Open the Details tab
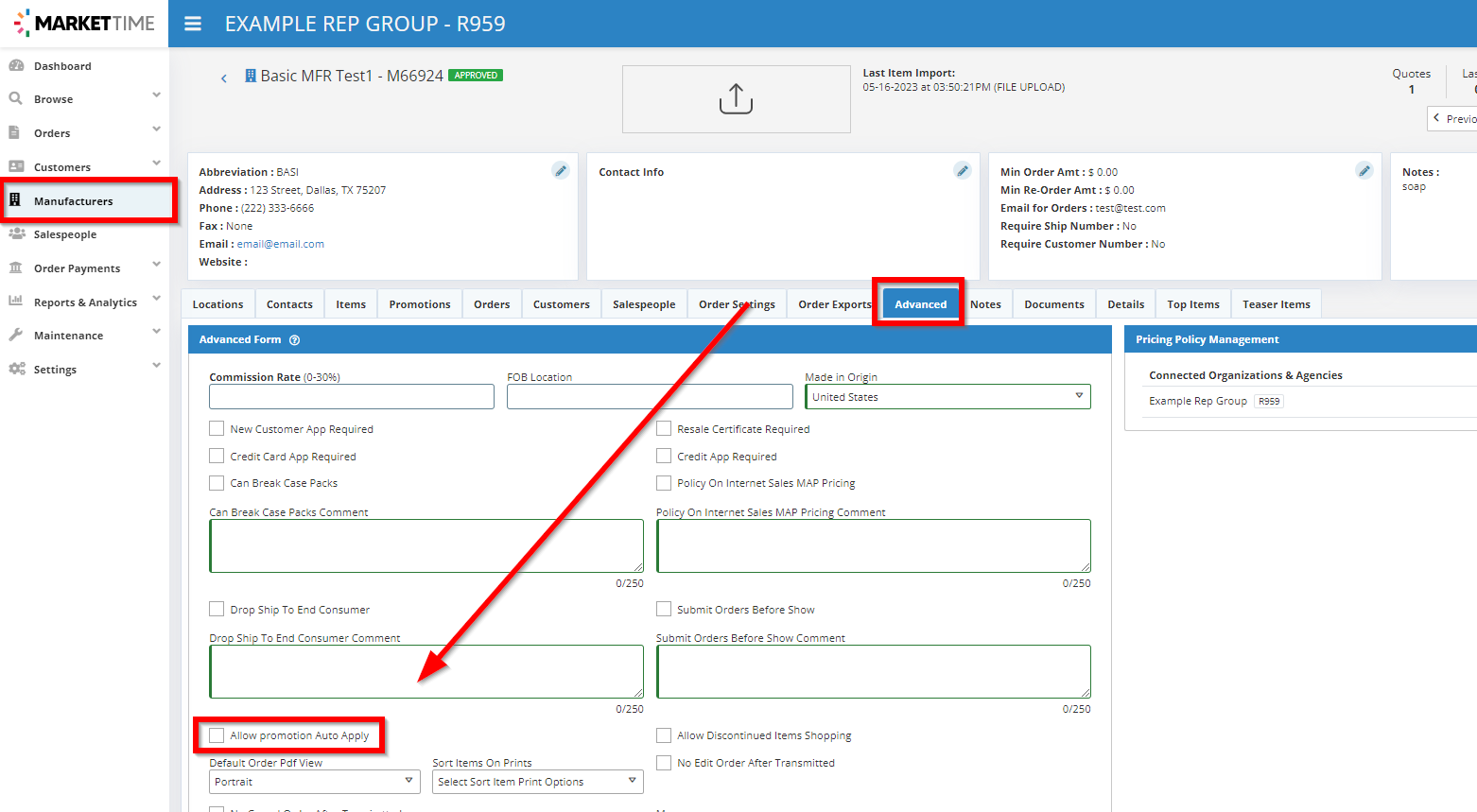Viewport: 1477px width, 812px height. (1126, 304)
